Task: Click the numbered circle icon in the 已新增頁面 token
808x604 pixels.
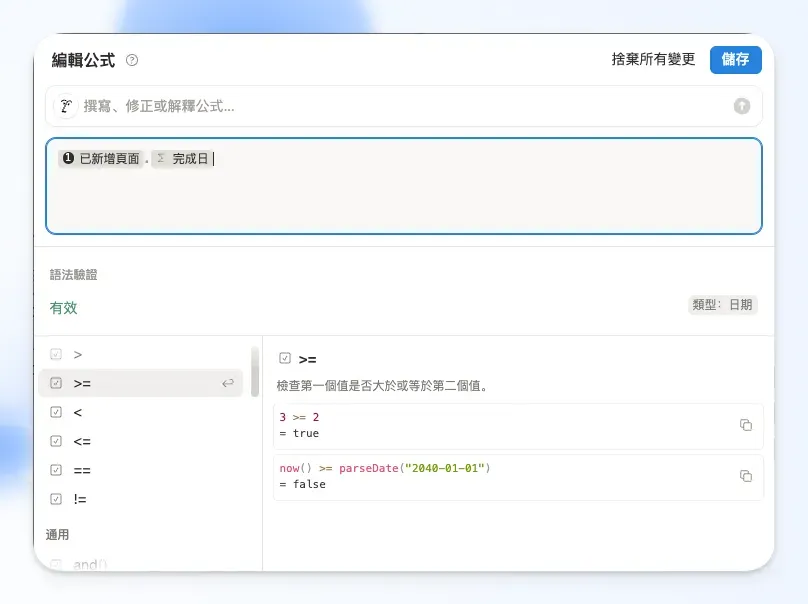Action: tap(68, 158)
